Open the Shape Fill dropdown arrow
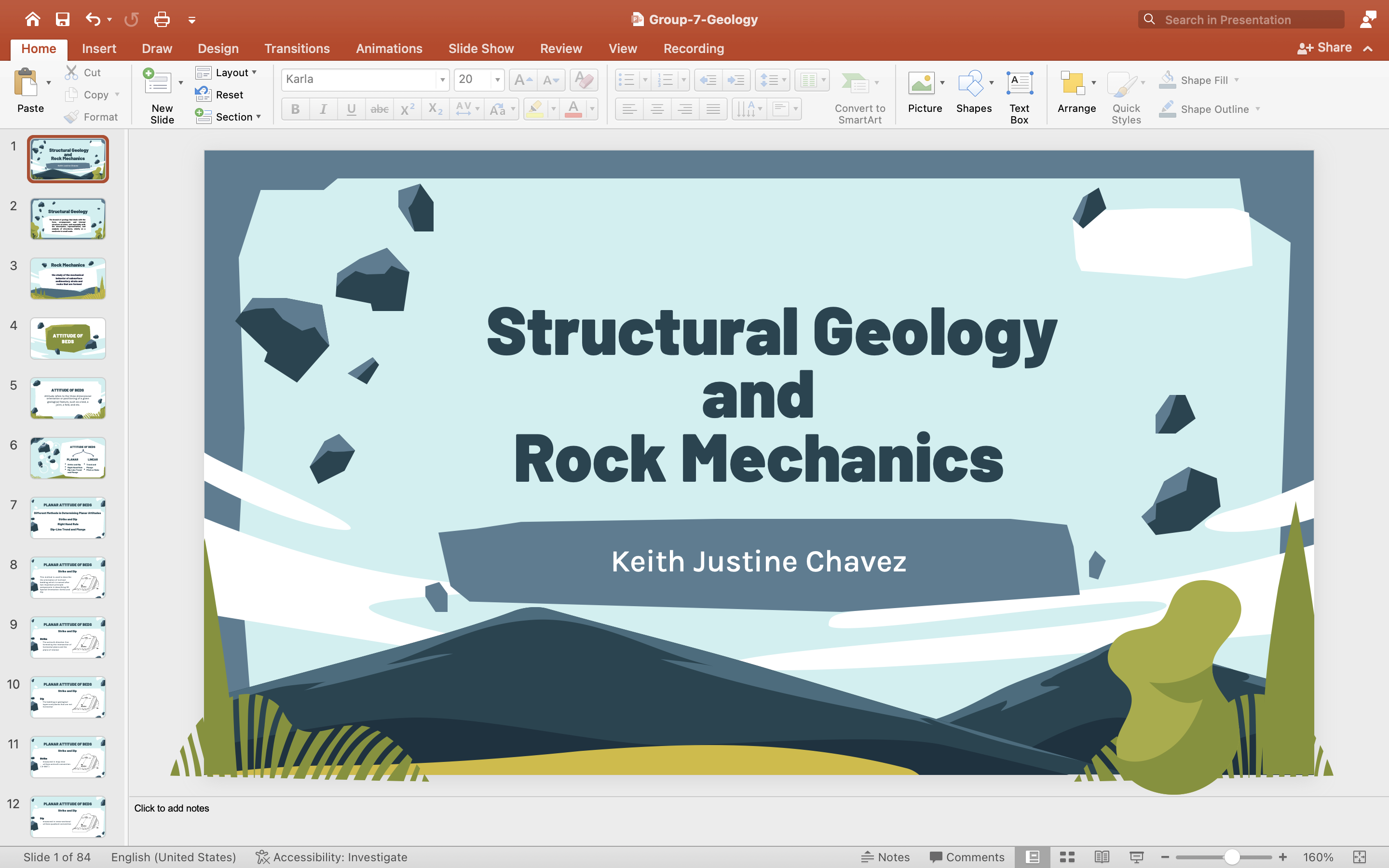This screenshot has width=1389, height=868. point(1236,80)
